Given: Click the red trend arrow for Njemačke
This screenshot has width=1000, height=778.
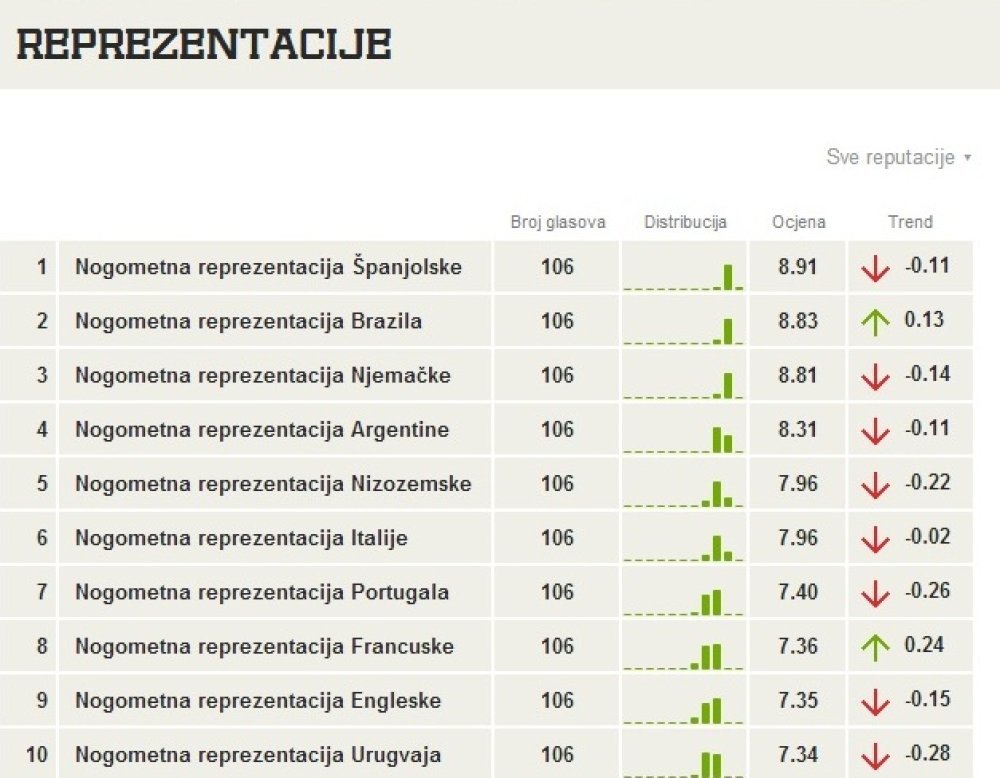Looking at the screenshot, I should point(875,376).
